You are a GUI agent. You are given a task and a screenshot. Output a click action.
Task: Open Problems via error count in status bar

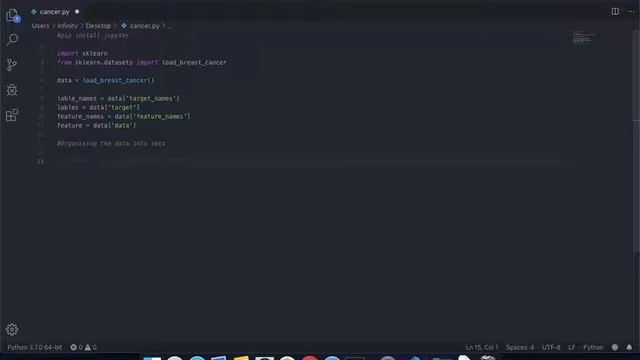coord(76,347)
